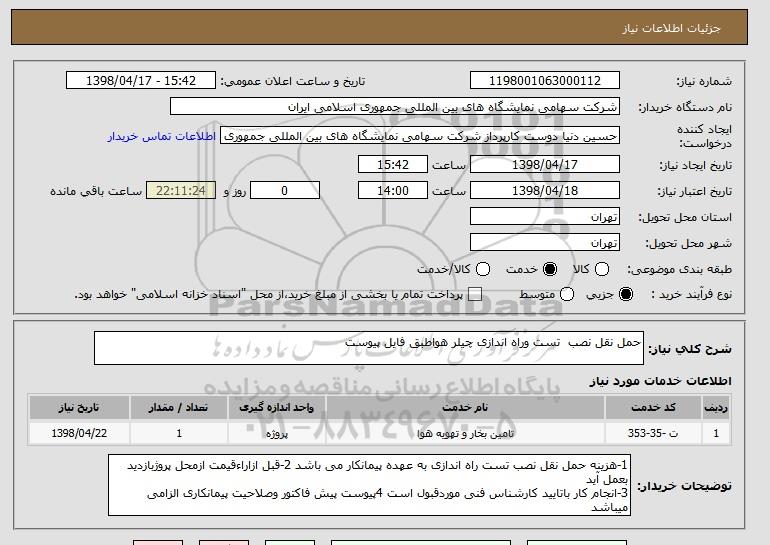
Task: Click the تعداد / مقدار column header
Action: click(x=179, y=408)
